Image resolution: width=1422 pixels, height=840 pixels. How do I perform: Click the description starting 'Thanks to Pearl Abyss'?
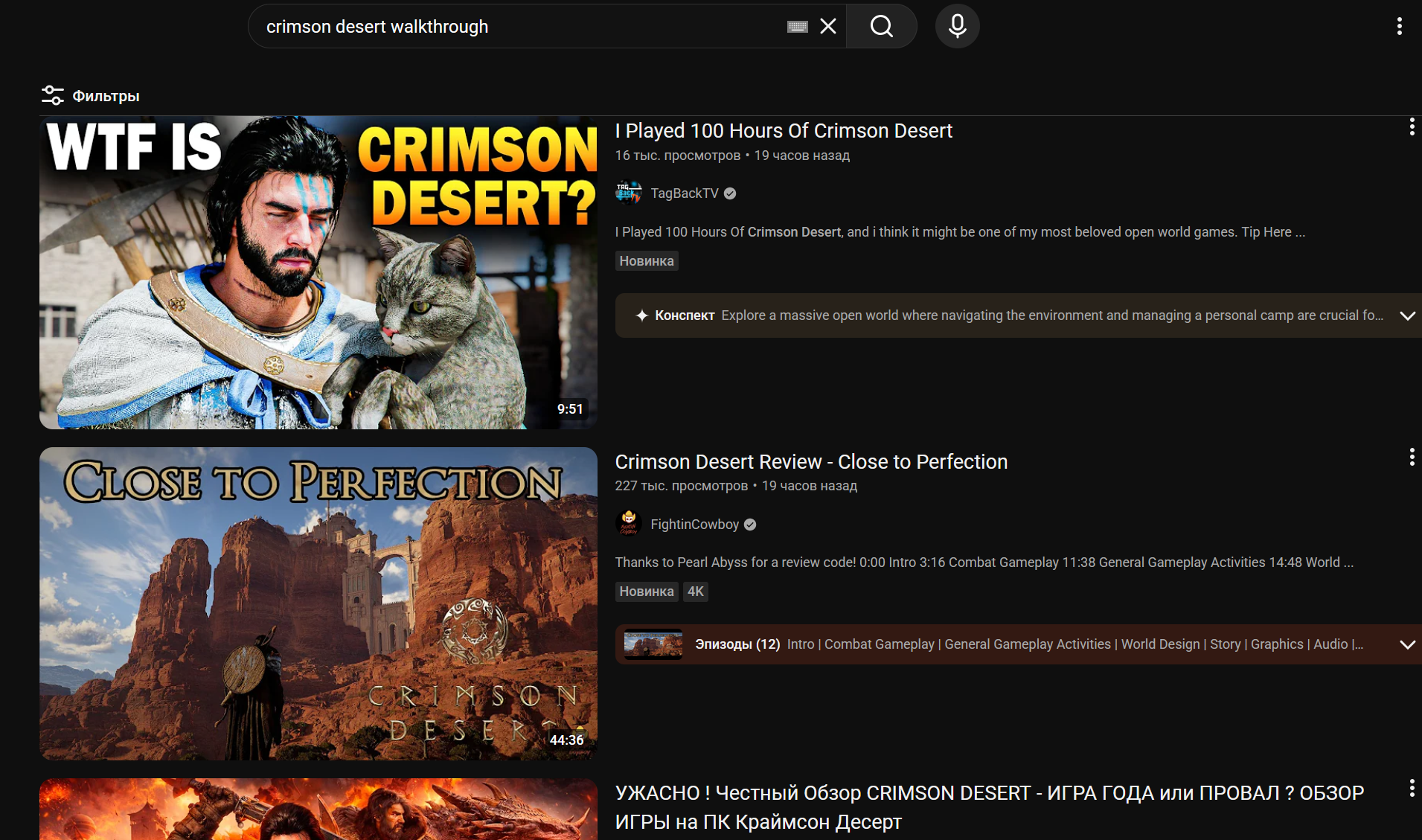[984, 562]
